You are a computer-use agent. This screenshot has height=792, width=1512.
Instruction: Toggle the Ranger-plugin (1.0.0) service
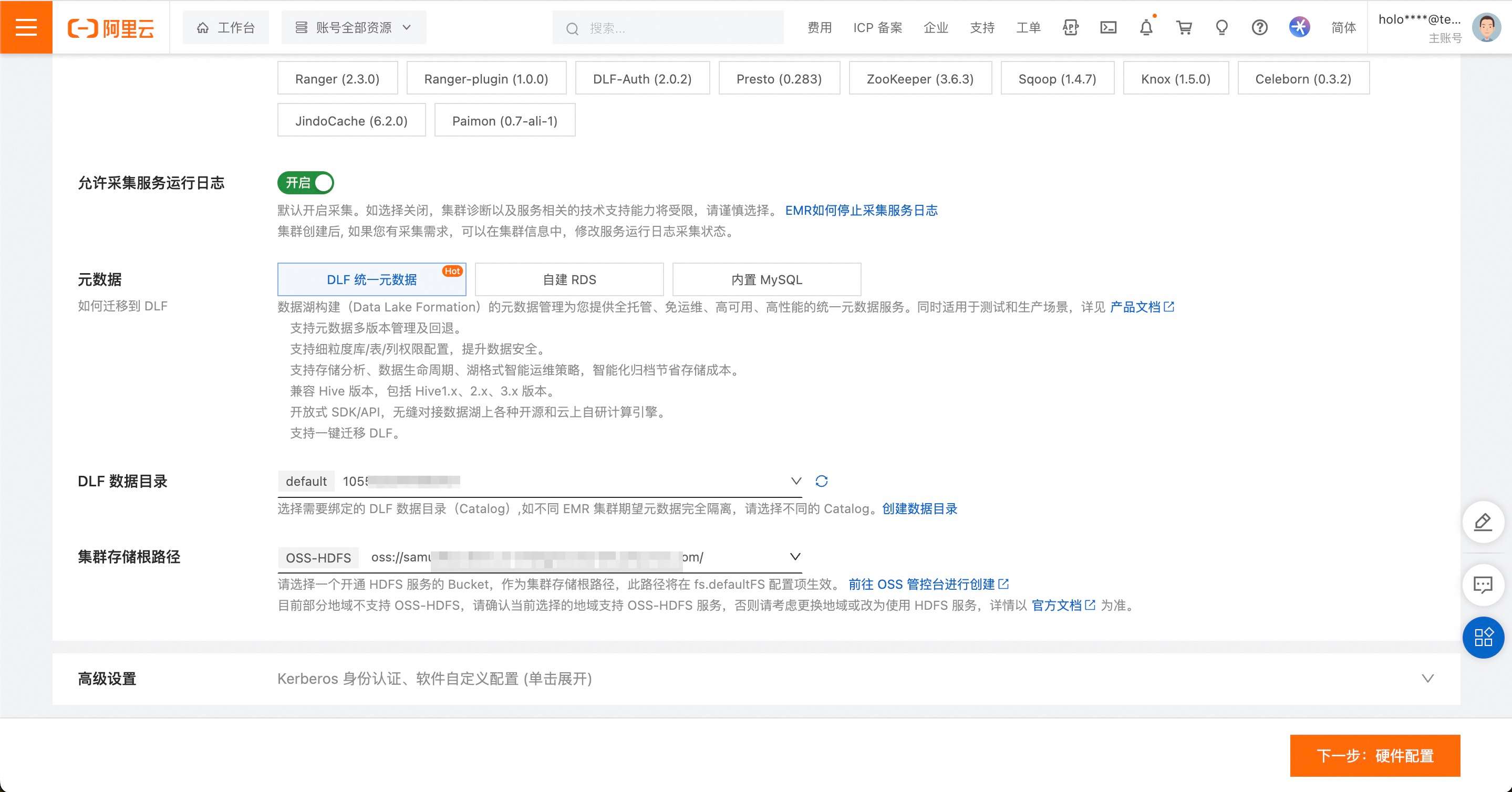point(486,78)
